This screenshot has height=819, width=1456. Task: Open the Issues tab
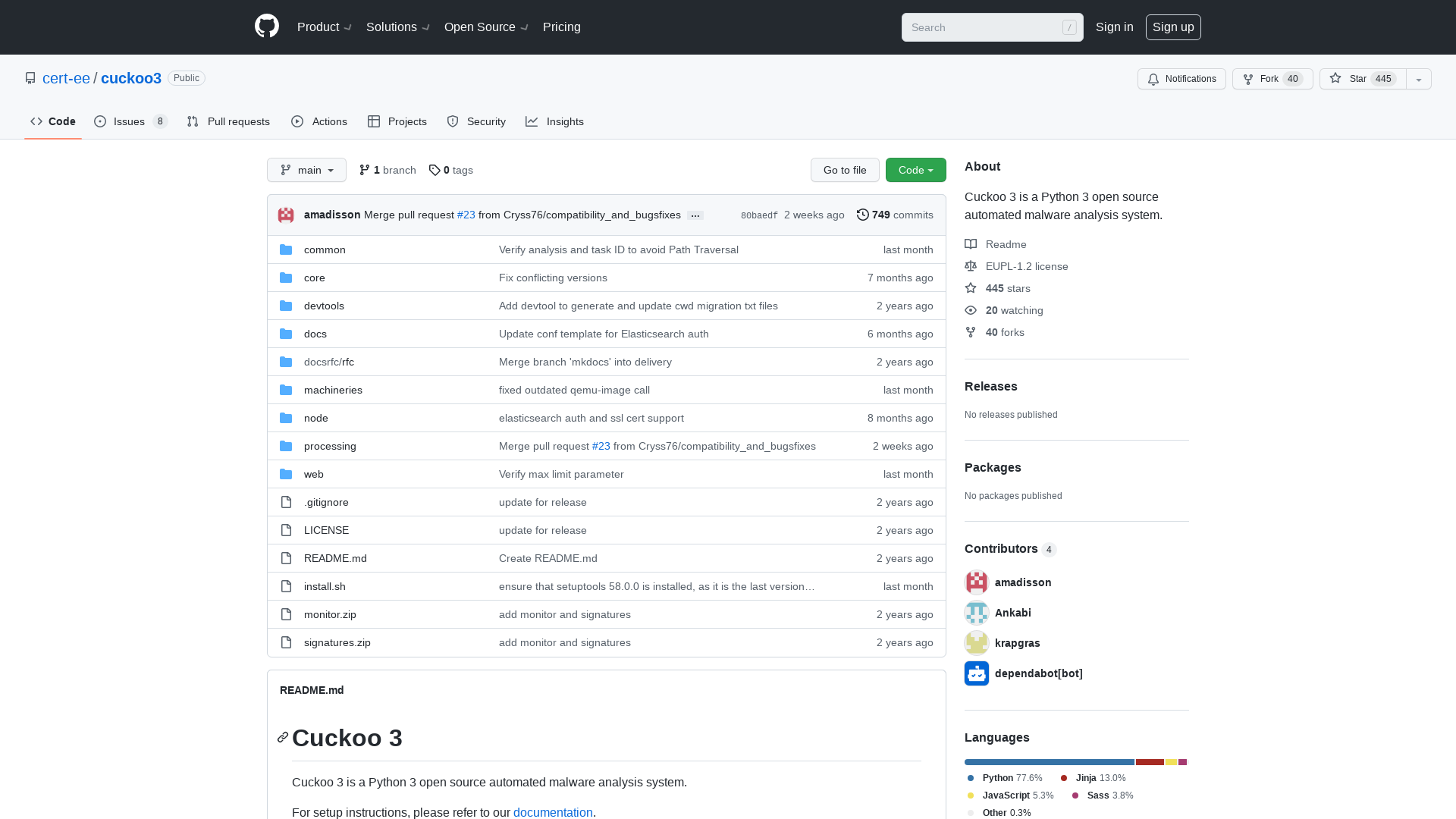(x=130, y=121)
